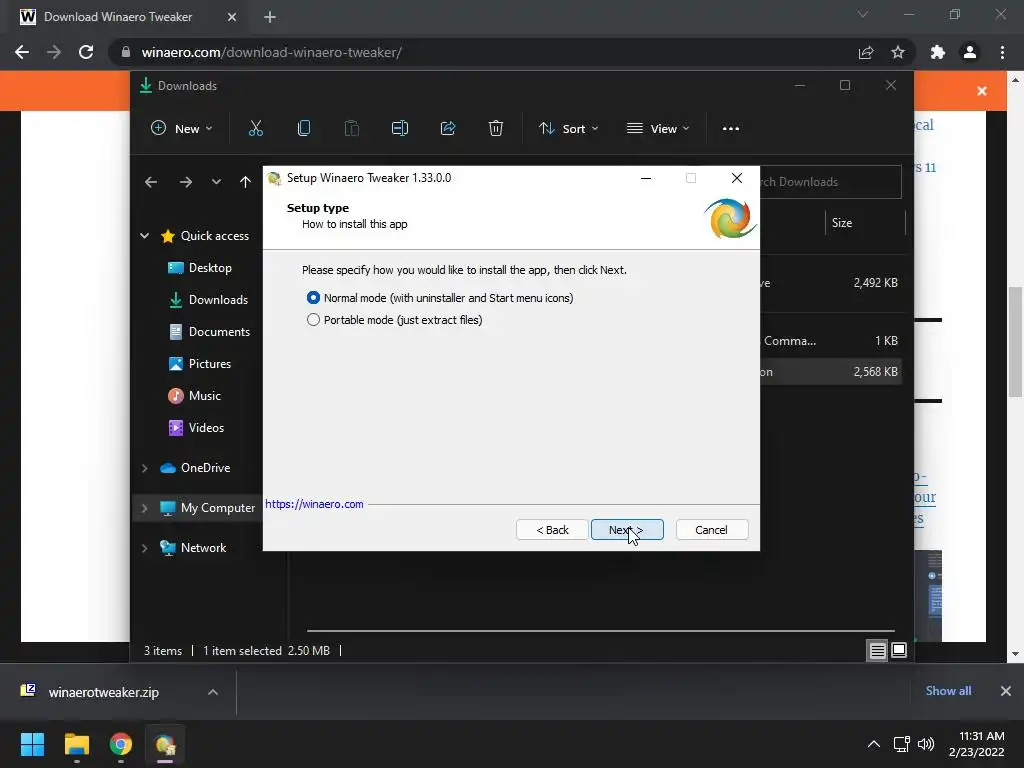Open Documents in Explorer sidebar
This screenshot has height=768, width=1024.
pyautogui.click(x=209, y=332)
